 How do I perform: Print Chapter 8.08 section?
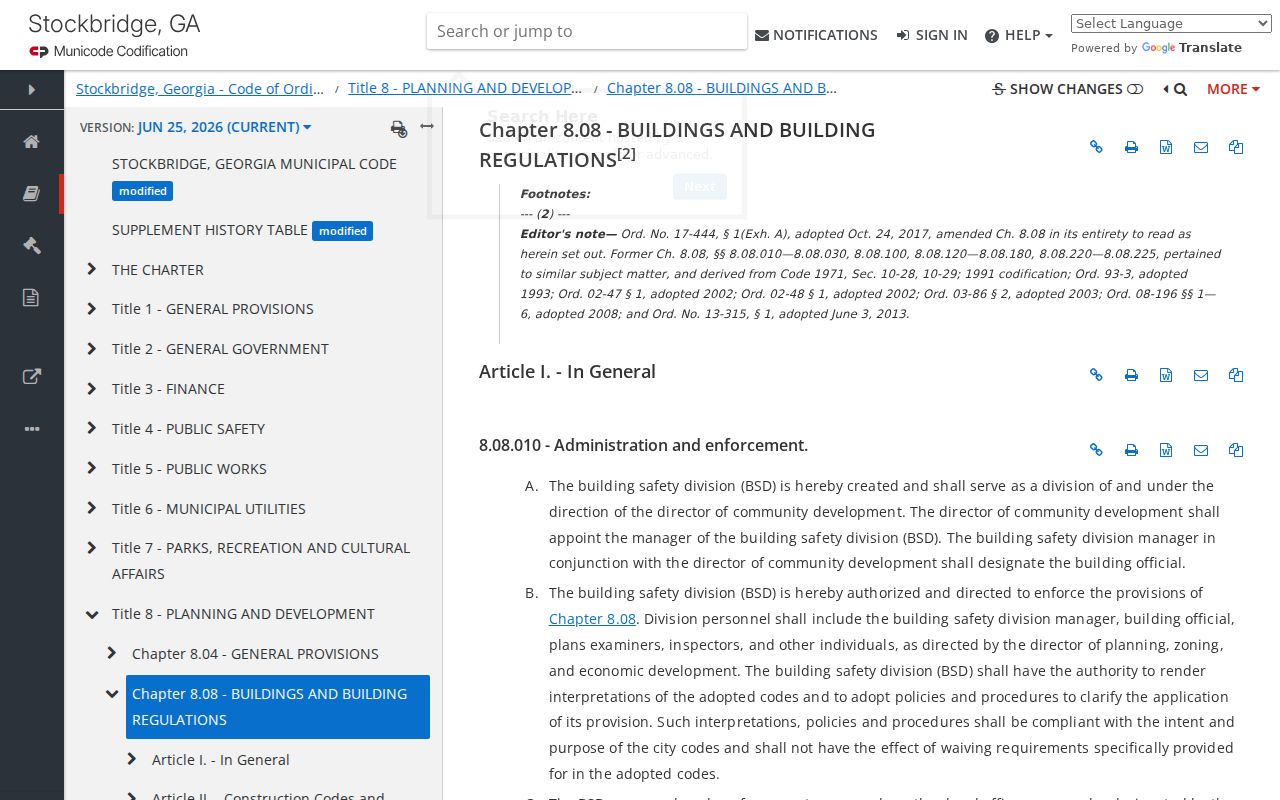pos(1131,147)
